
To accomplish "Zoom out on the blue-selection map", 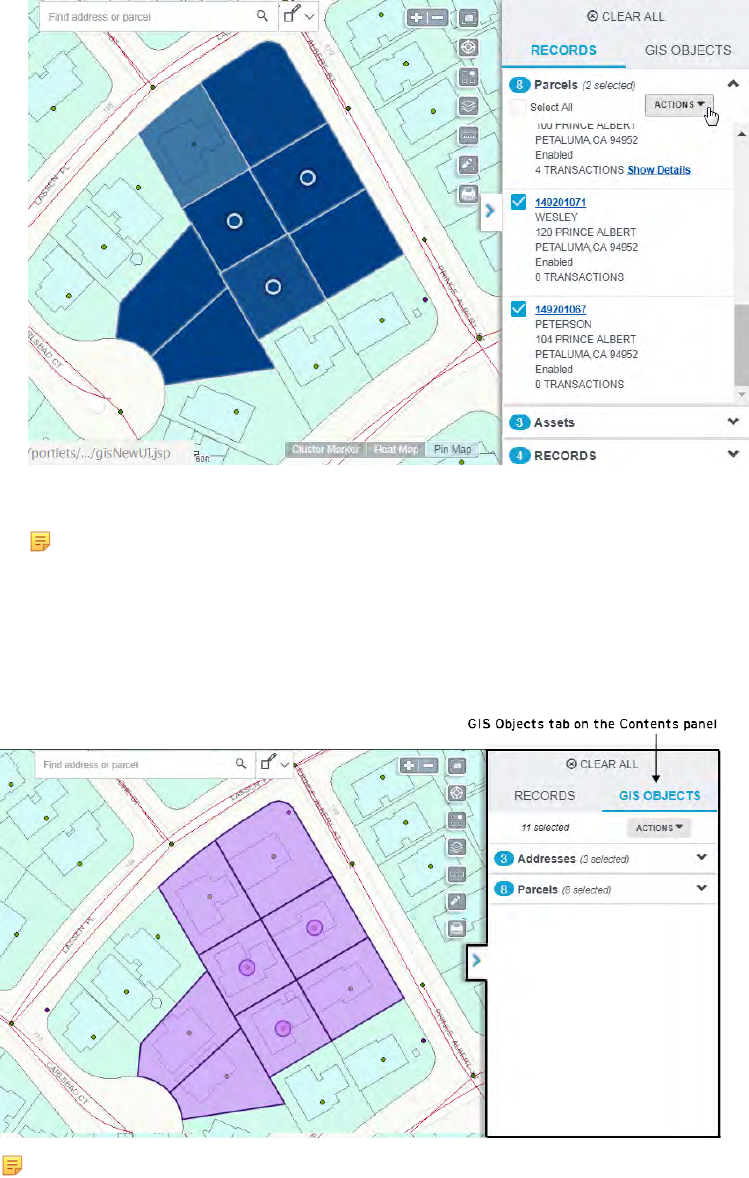I will tap(438, 17).
